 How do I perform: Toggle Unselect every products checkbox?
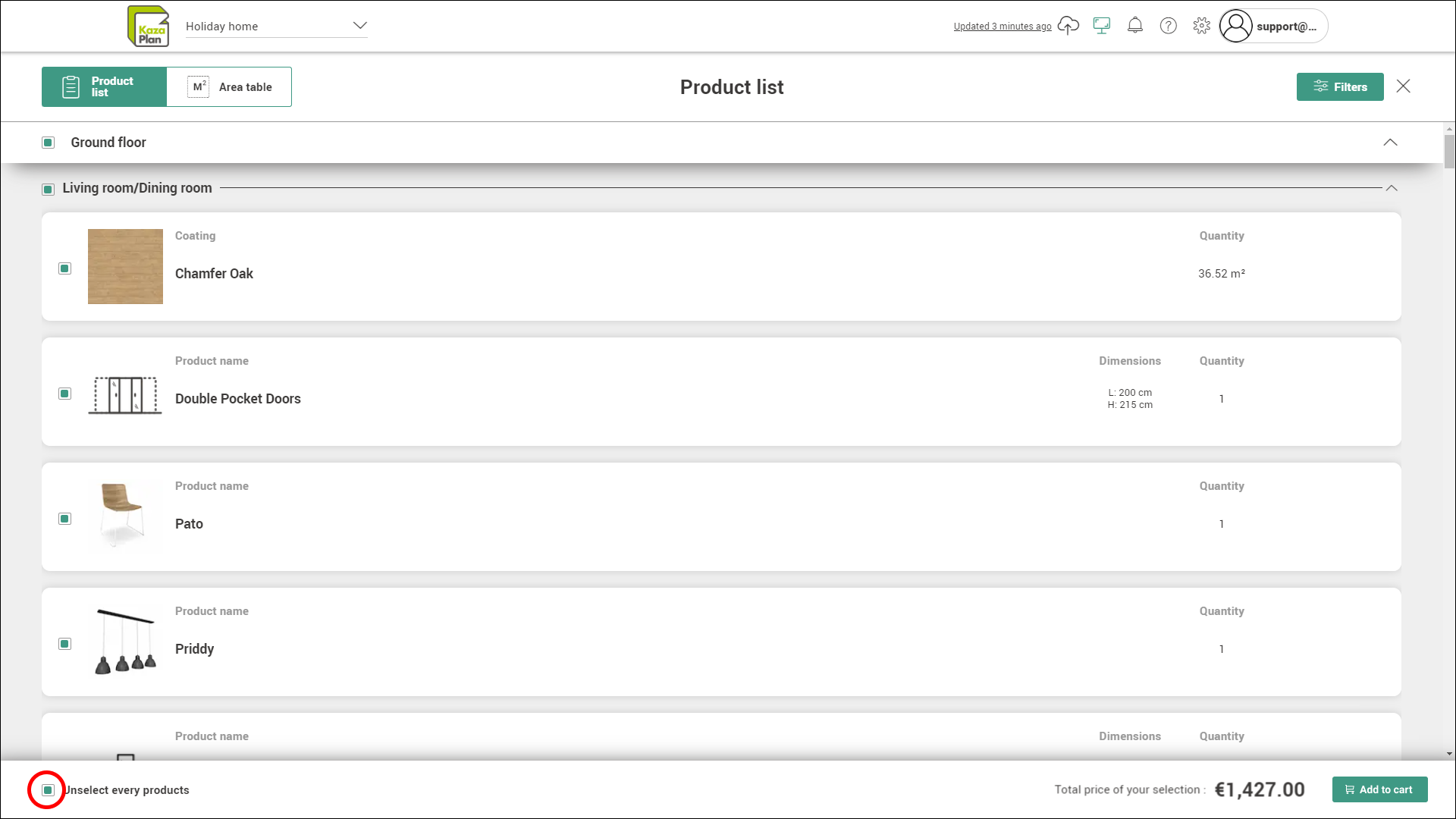click(x=48, y=790)
